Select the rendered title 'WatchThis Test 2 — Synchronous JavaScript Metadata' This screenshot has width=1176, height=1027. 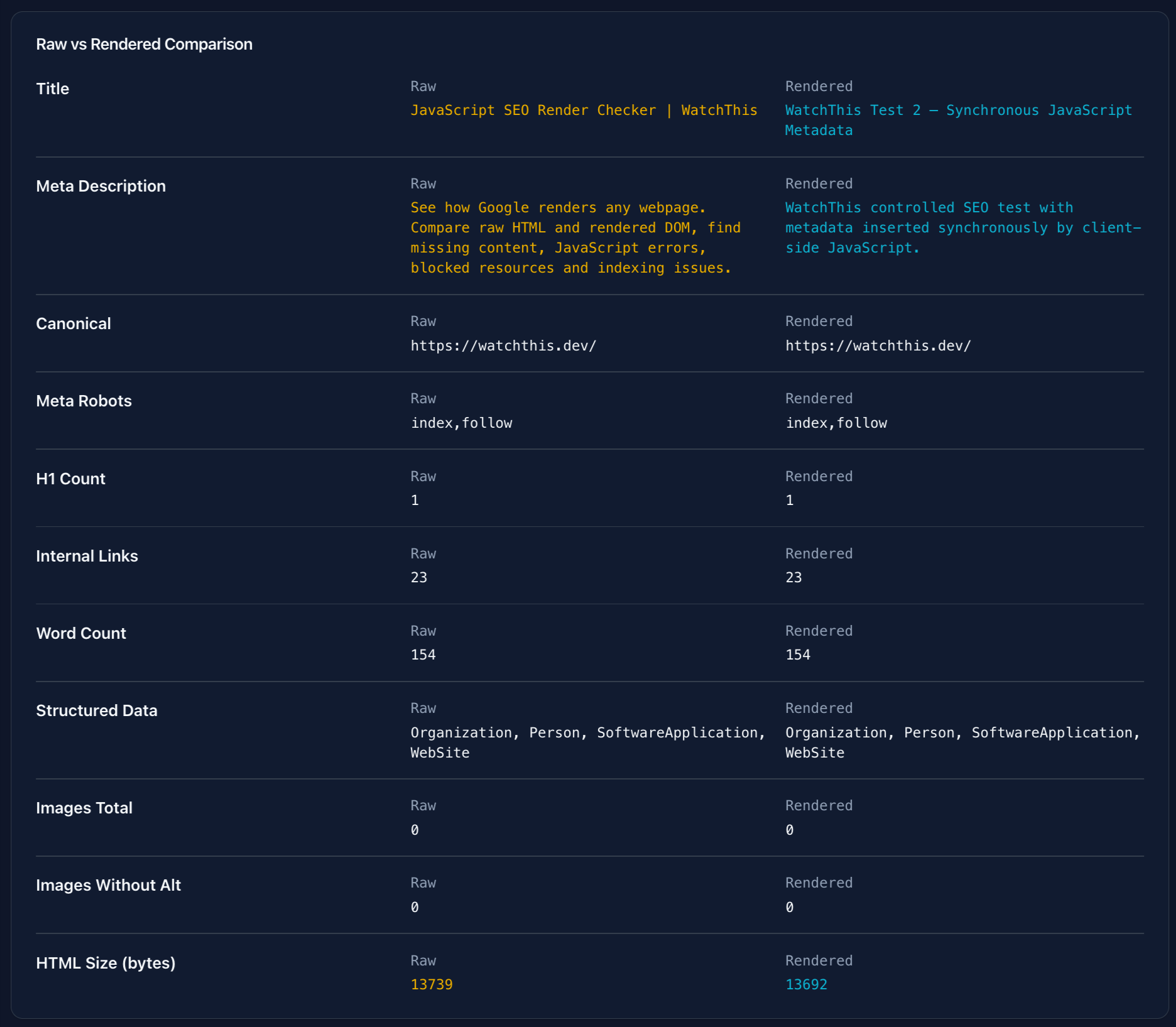pyautogui.click(x=958, y=121)
